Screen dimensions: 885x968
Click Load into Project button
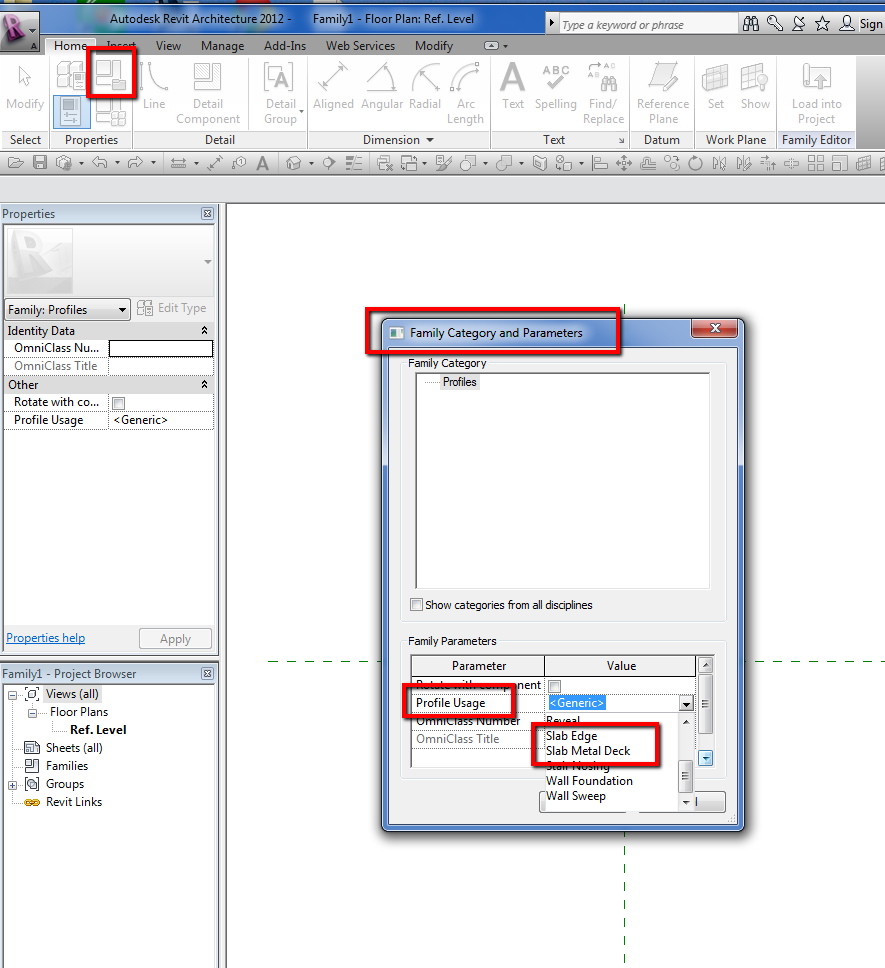pyautogui.click(x=816, y=94)
